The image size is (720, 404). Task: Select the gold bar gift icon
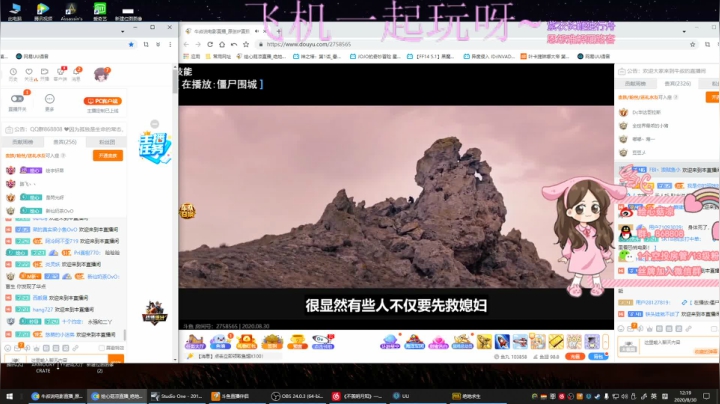[x=556, y=342]
